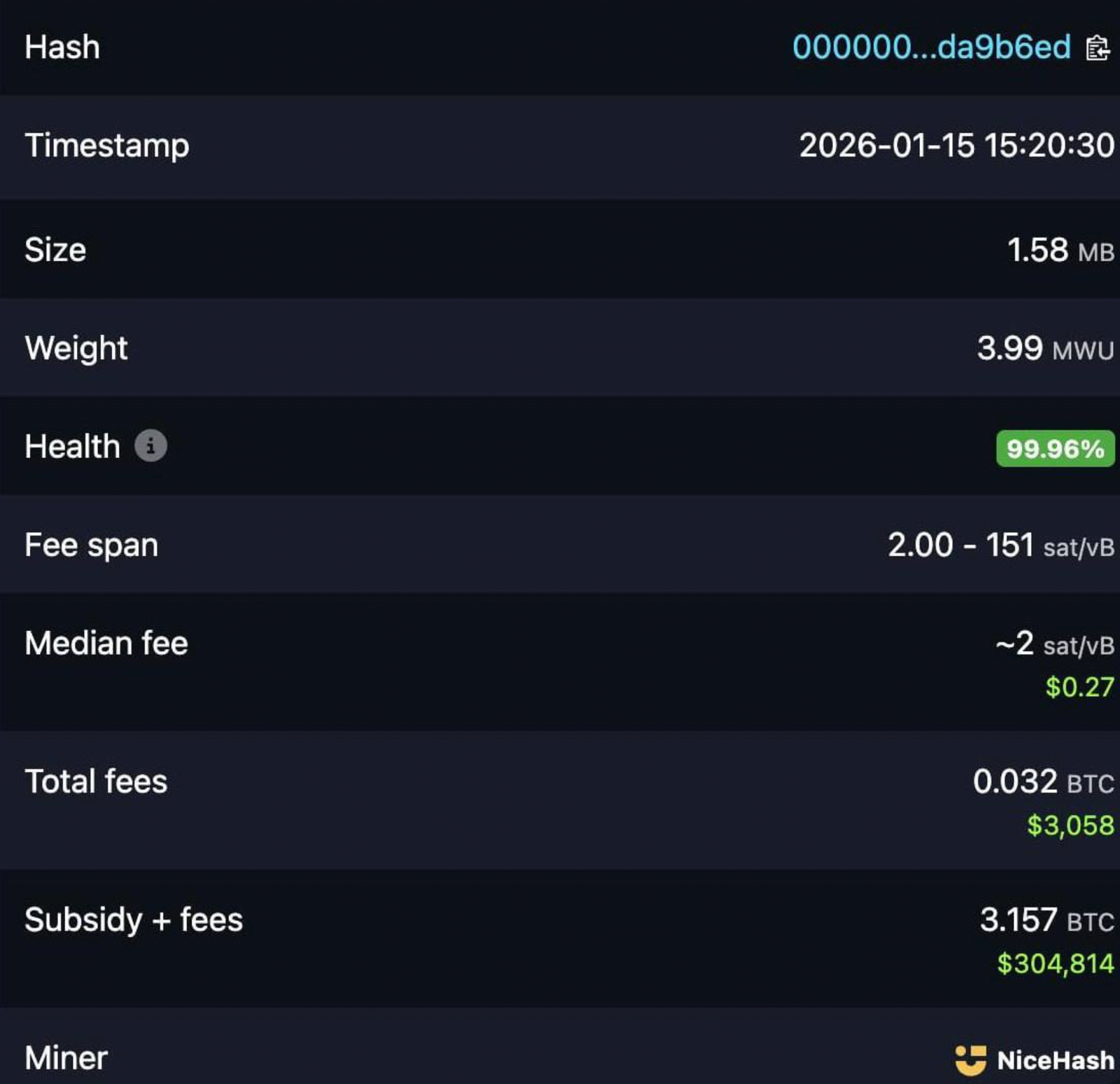Click the 2.00 - 151 sat/vB fee span

[x=1000, y=545]
